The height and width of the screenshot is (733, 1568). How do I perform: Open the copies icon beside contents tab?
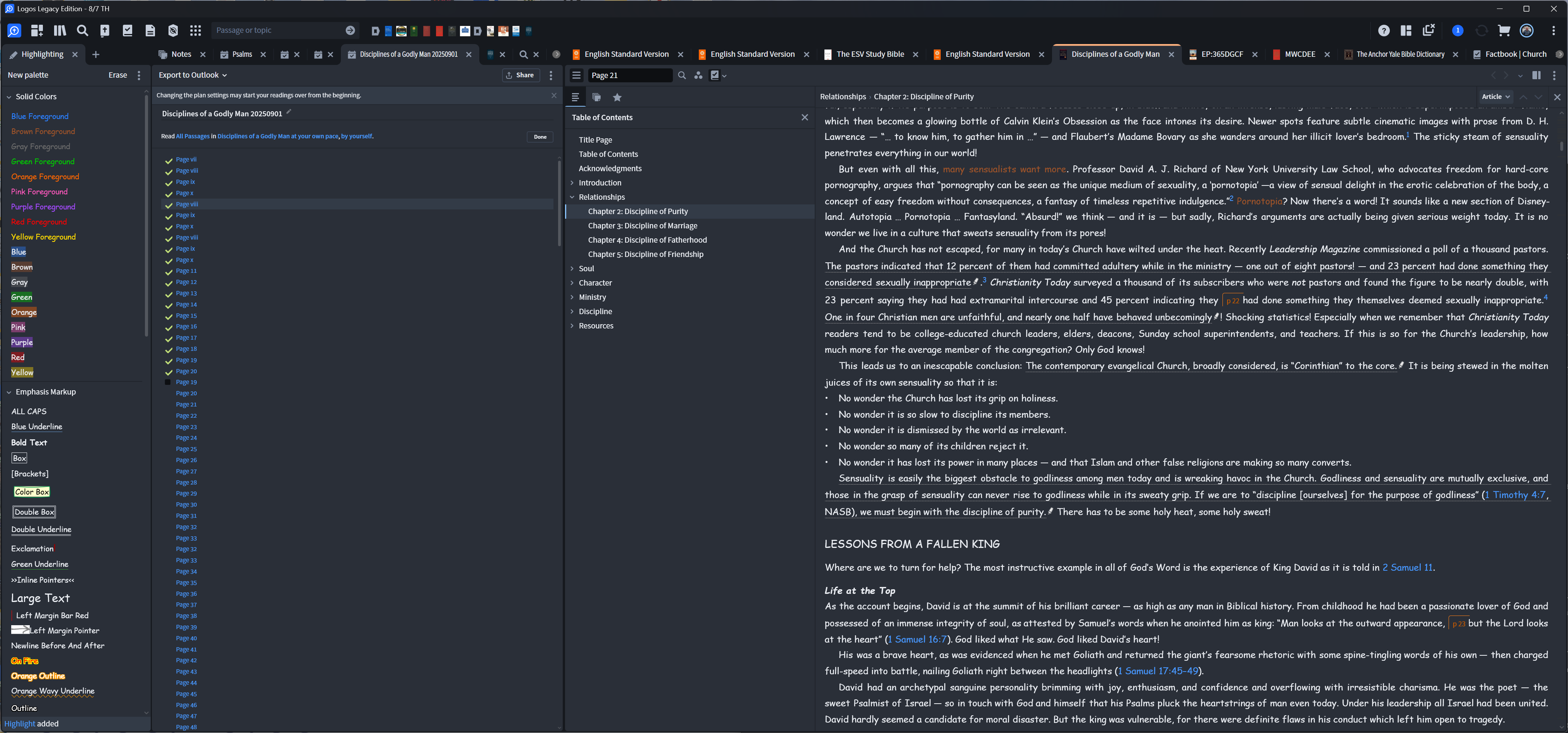click(x=596, y=97)
